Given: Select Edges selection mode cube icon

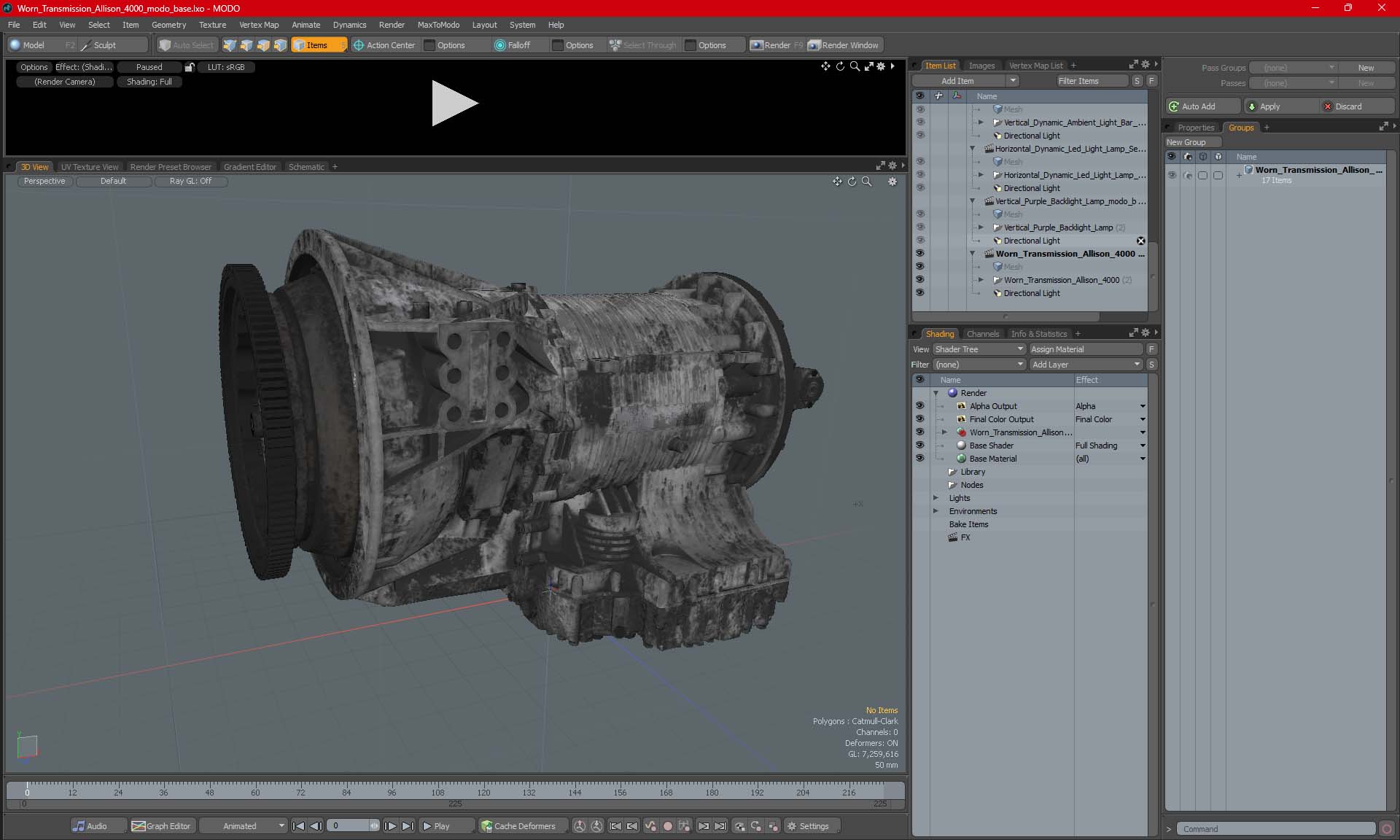Looking at the screenshot, I should [x=246, y=45].
